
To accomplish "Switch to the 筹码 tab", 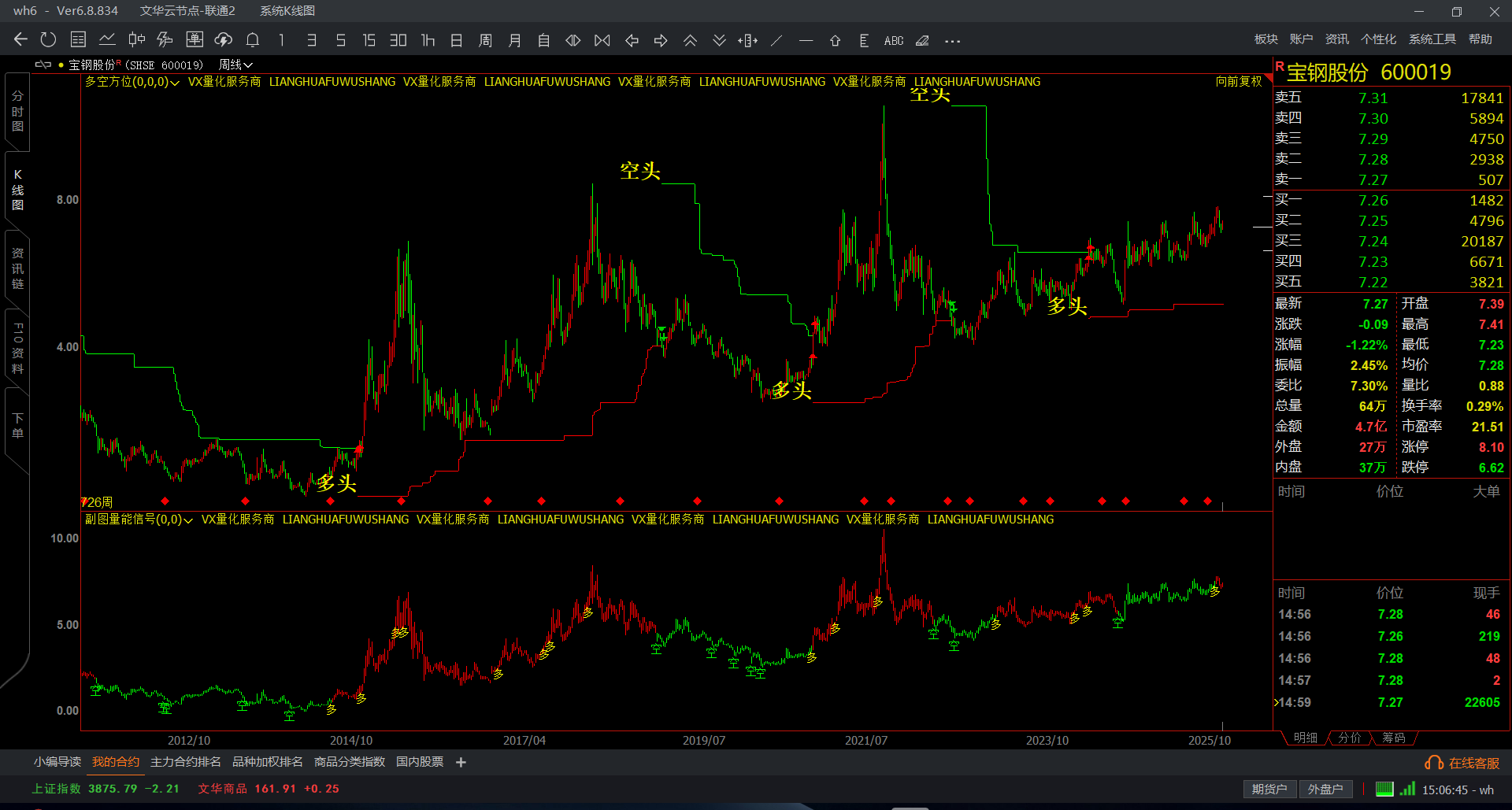I will pos(1393,738).
